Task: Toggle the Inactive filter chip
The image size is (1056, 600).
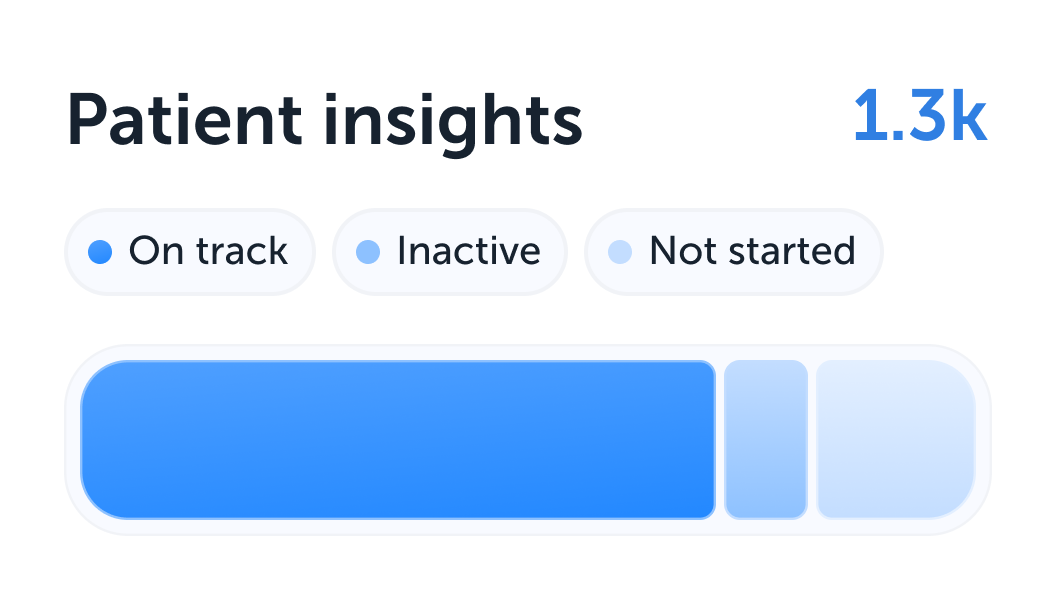Action: click(x=449, y=251)
